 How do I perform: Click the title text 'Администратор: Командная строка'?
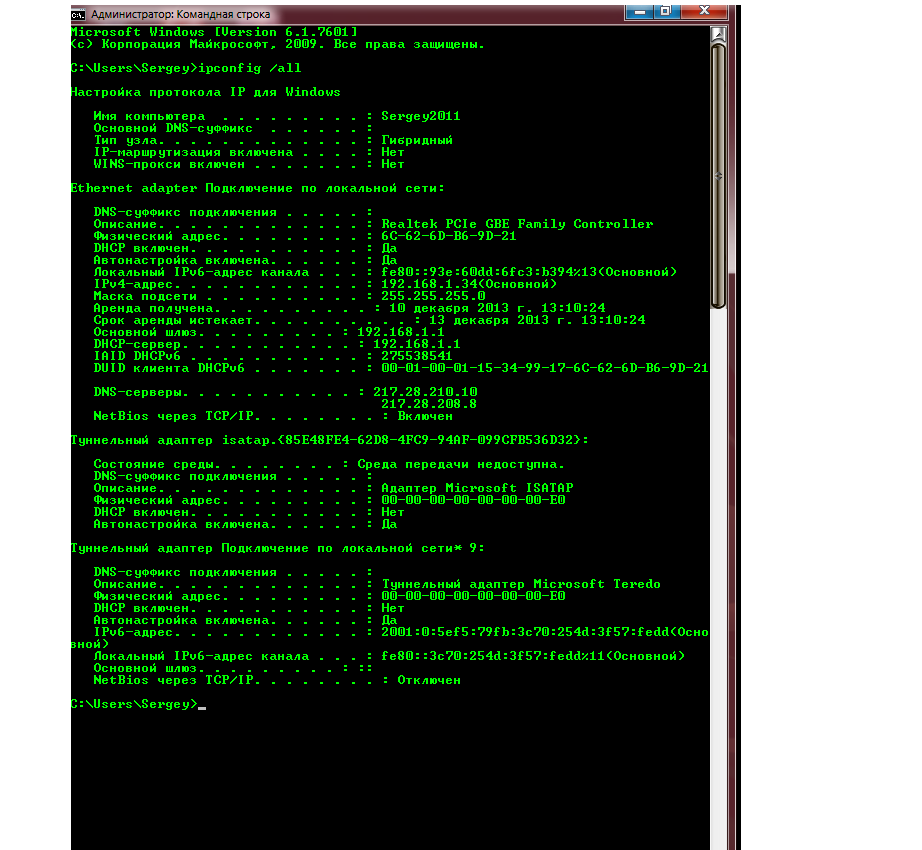point(181,15)
